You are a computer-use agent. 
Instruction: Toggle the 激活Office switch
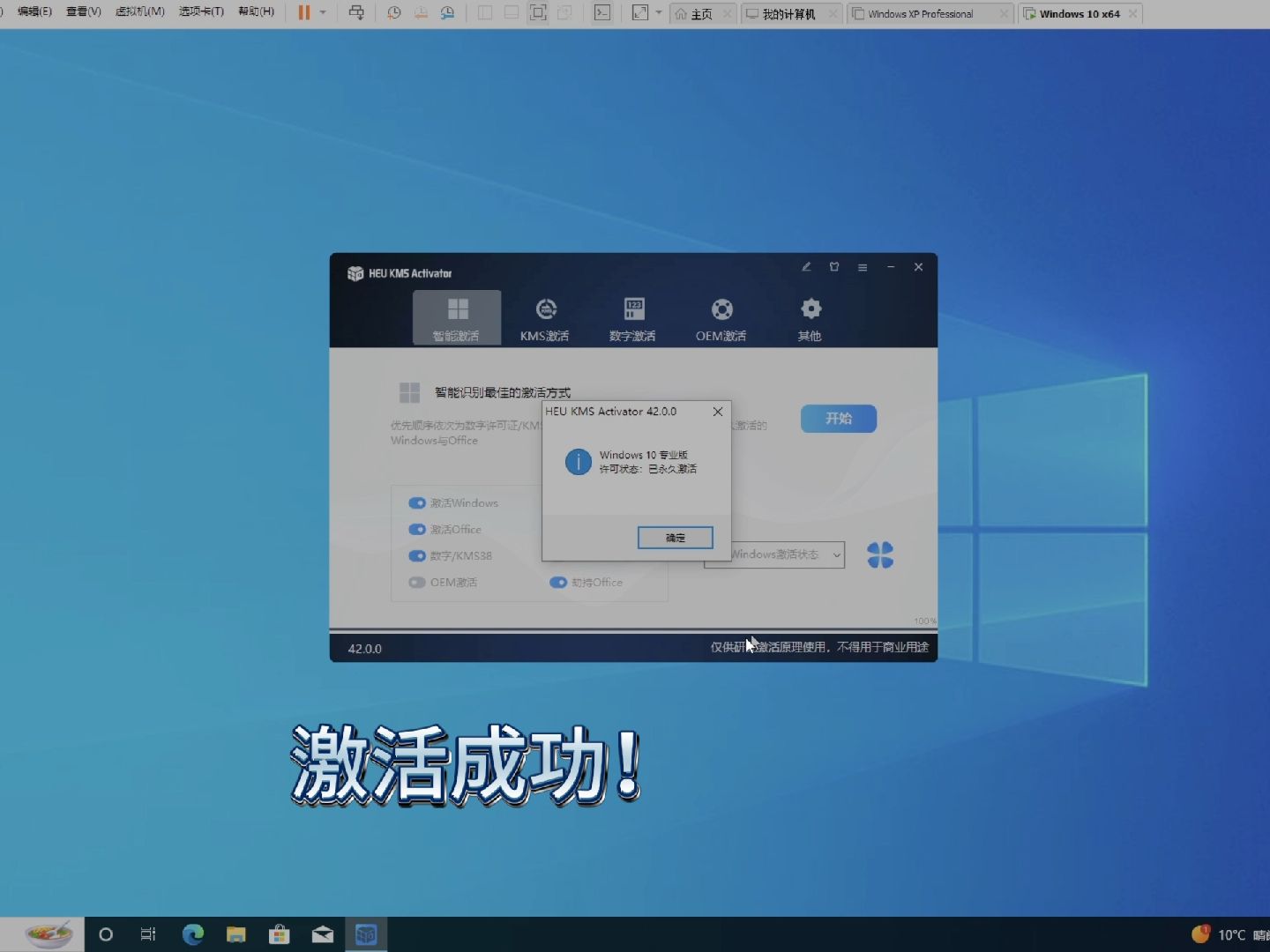[x=417, y=530]
